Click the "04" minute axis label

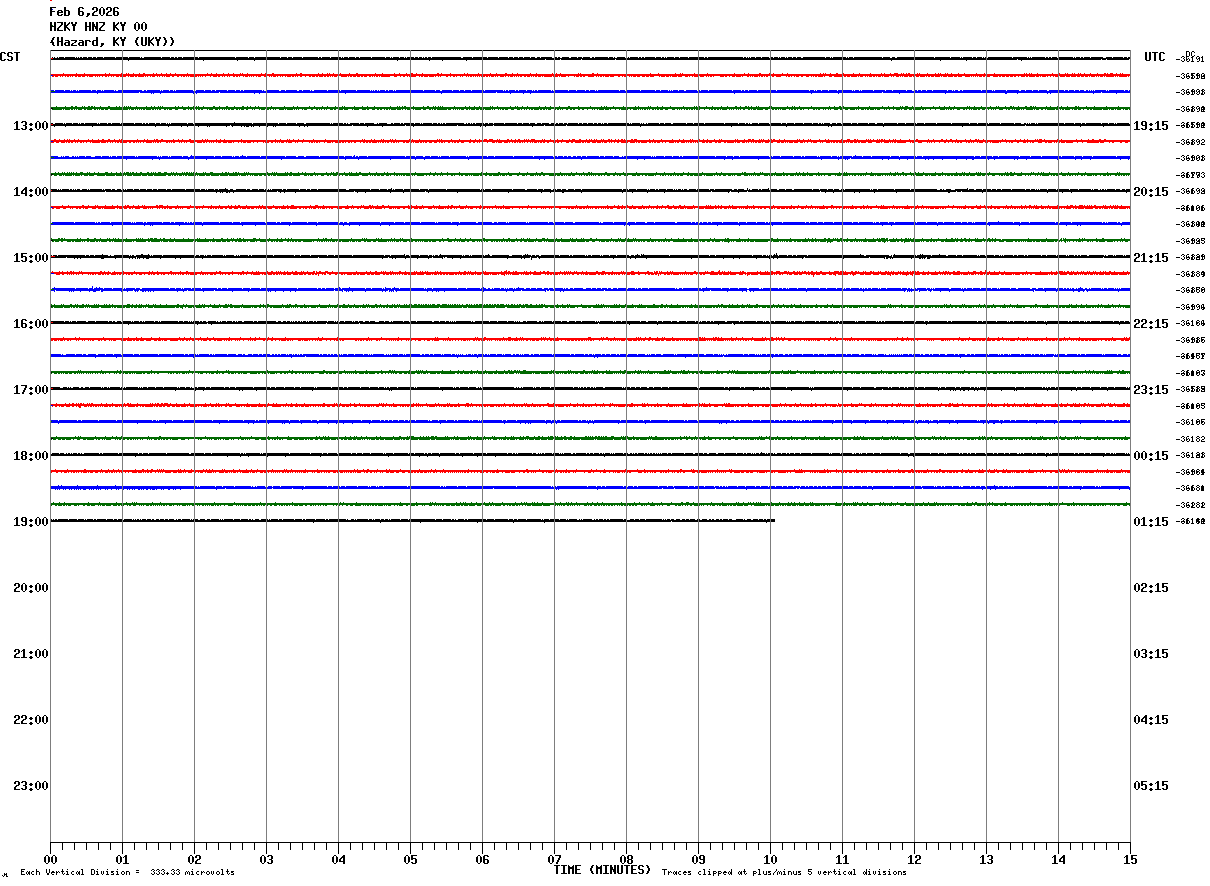(338, 860)
